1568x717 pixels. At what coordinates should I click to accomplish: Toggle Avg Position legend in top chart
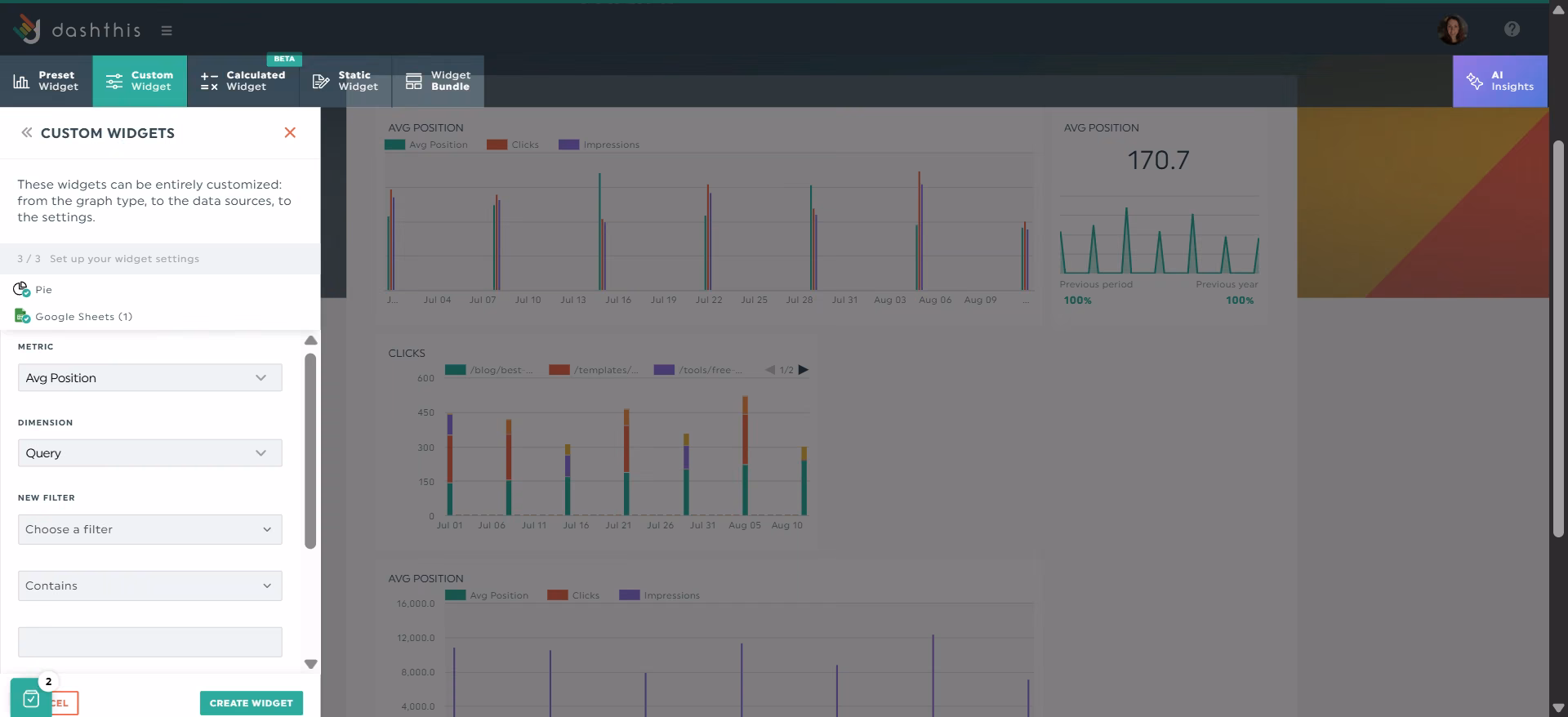[426, 145]
